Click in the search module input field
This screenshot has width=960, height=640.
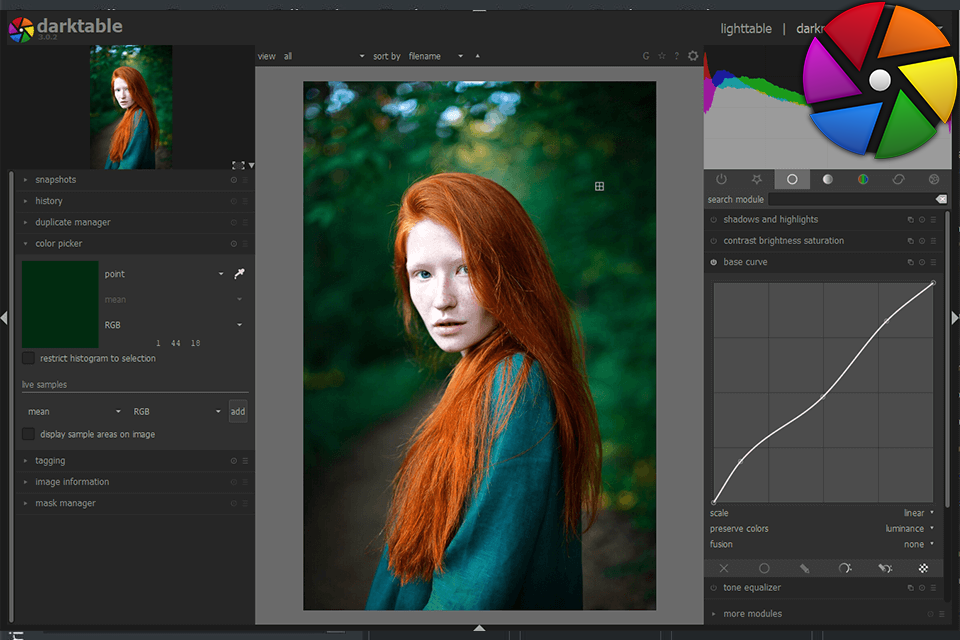pos(852,199)
